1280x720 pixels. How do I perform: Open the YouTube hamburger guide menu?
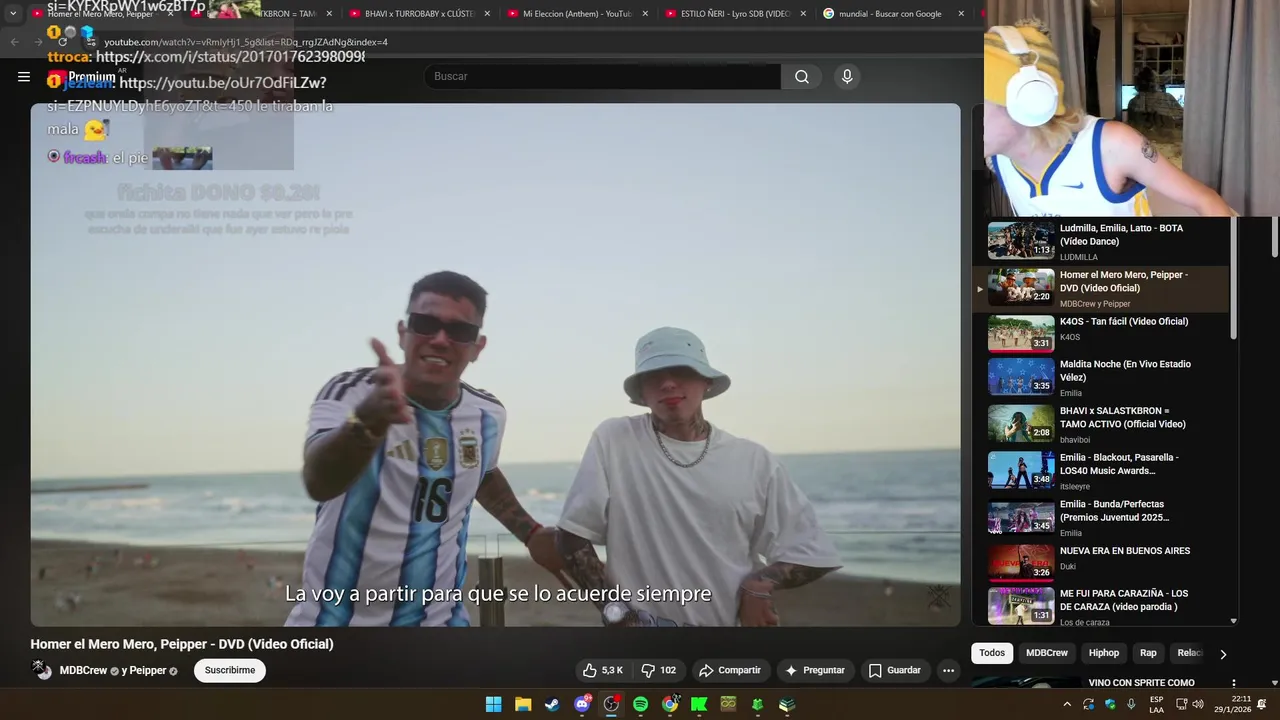[24, 76]
